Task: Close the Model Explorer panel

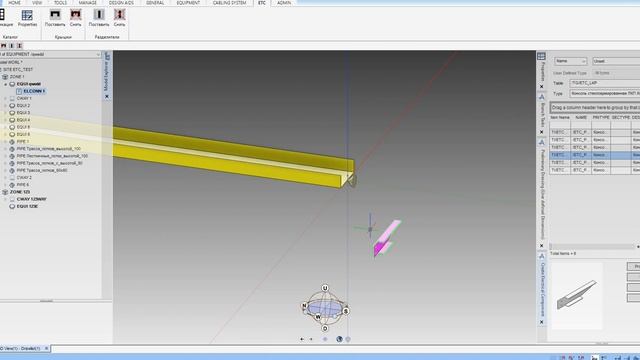Action: [107, 97]
